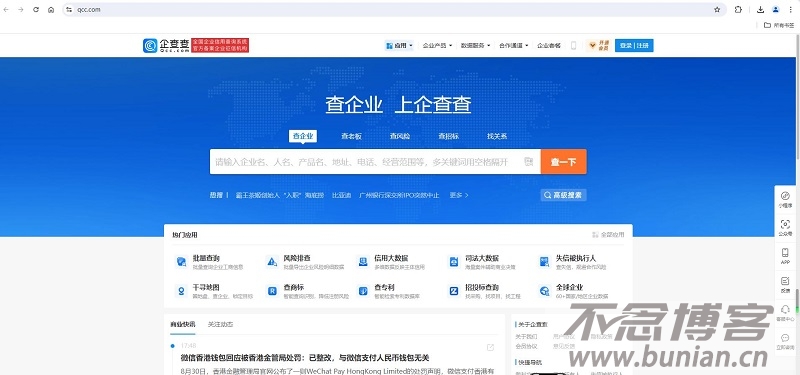Select the 商业快讯 news tab
800x375 pixels.
183,324
